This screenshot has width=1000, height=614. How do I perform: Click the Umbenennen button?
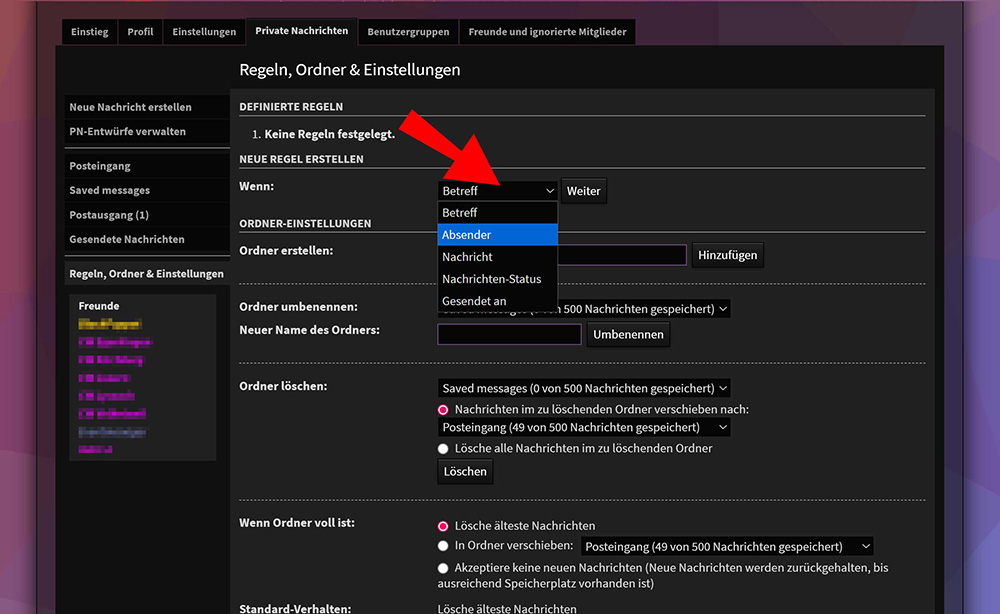628,335
